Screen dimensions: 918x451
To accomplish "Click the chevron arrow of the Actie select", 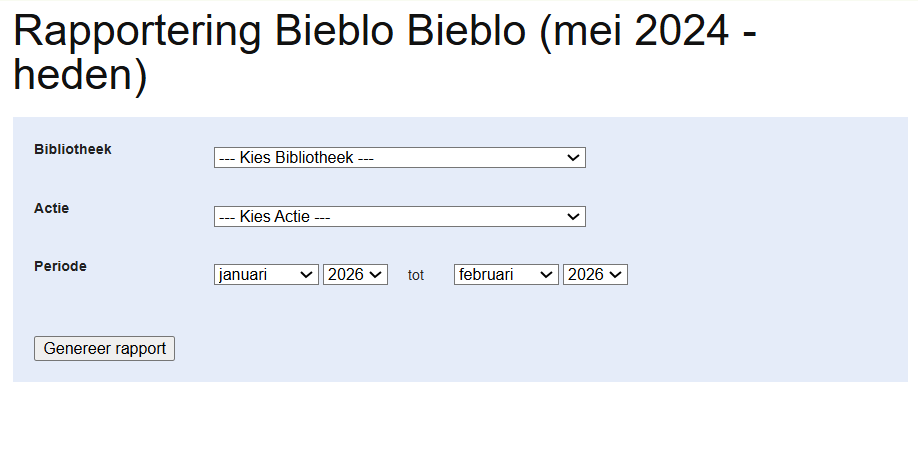I will pyautogui.click(x=573, y=217).
